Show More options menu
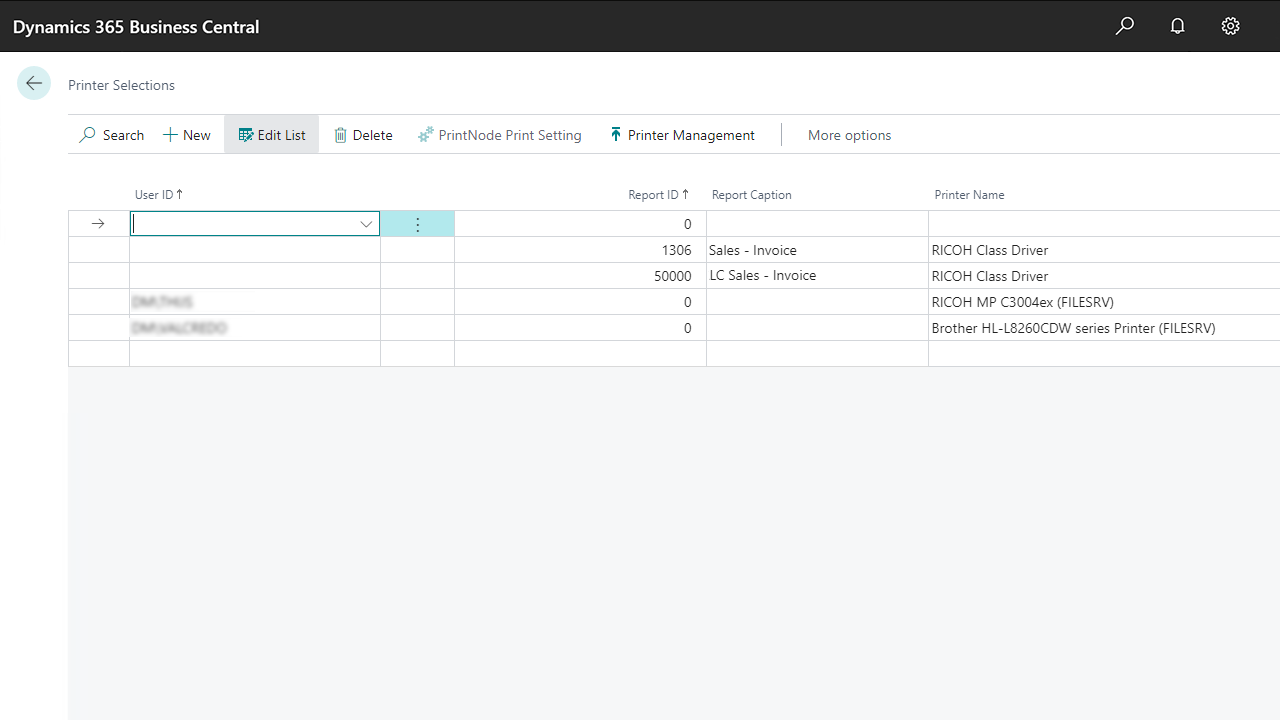 (x=849, y=135)
